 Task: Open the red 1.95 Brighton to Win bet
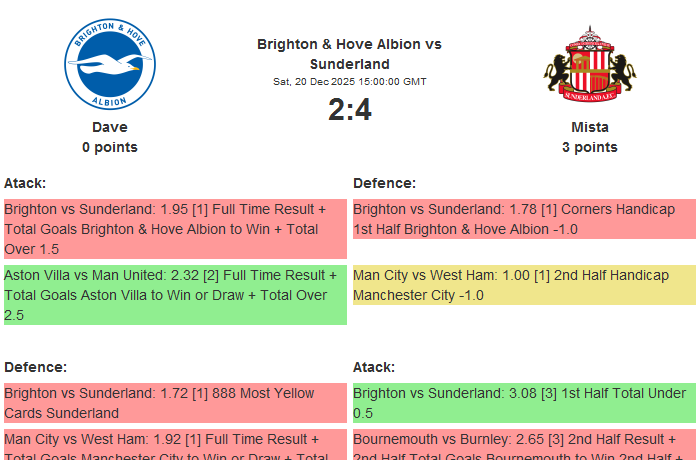coord(175,229)
